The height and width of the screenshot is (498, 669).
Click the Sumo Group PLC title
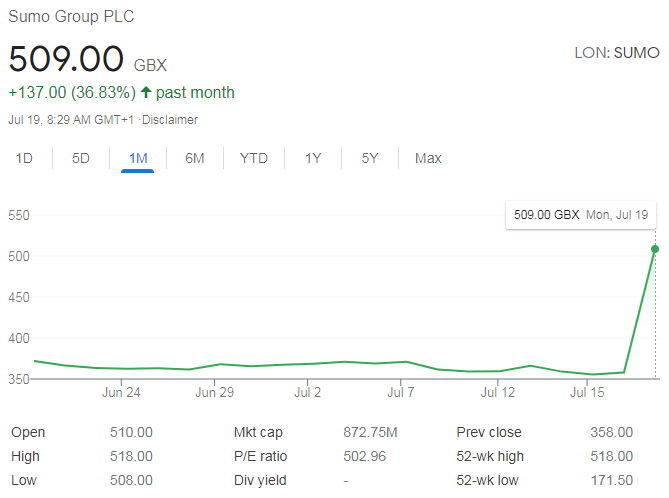(71, 17)
